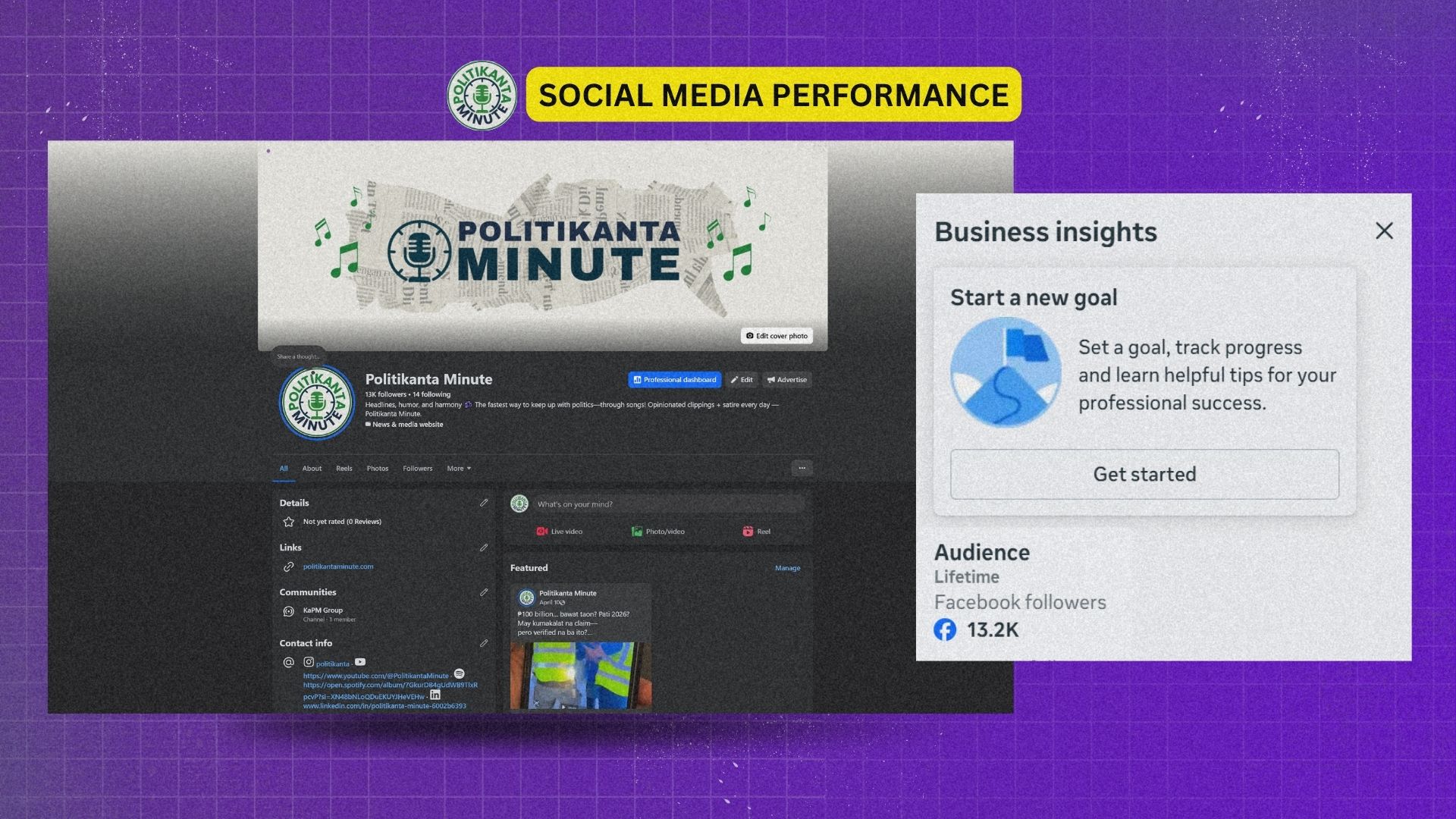Image resolution: width=1456 pixels, height=819 pixels.
Task: Click the goal flag illustration
Action: click(x=1006, y=372)
